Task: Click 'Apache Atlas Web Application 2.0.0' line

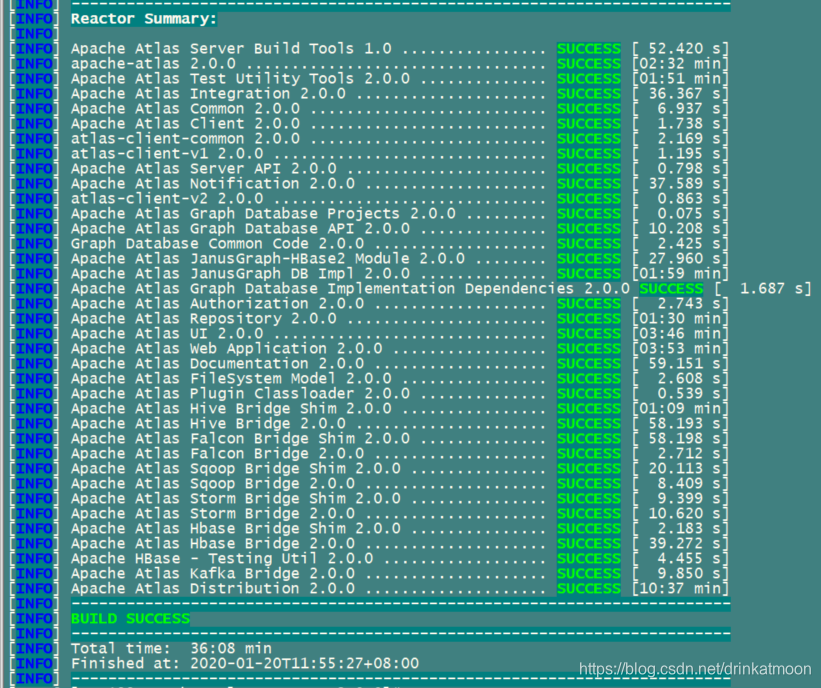Action: point(227,349)
